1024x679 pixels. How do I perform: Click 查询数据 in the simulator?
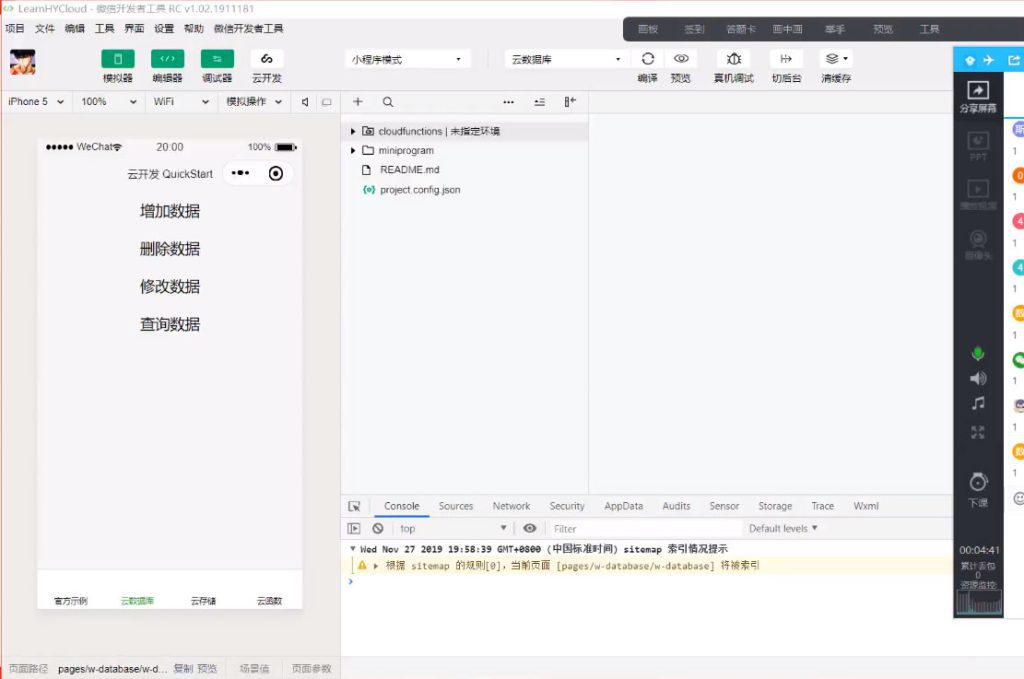pos(170,324)
